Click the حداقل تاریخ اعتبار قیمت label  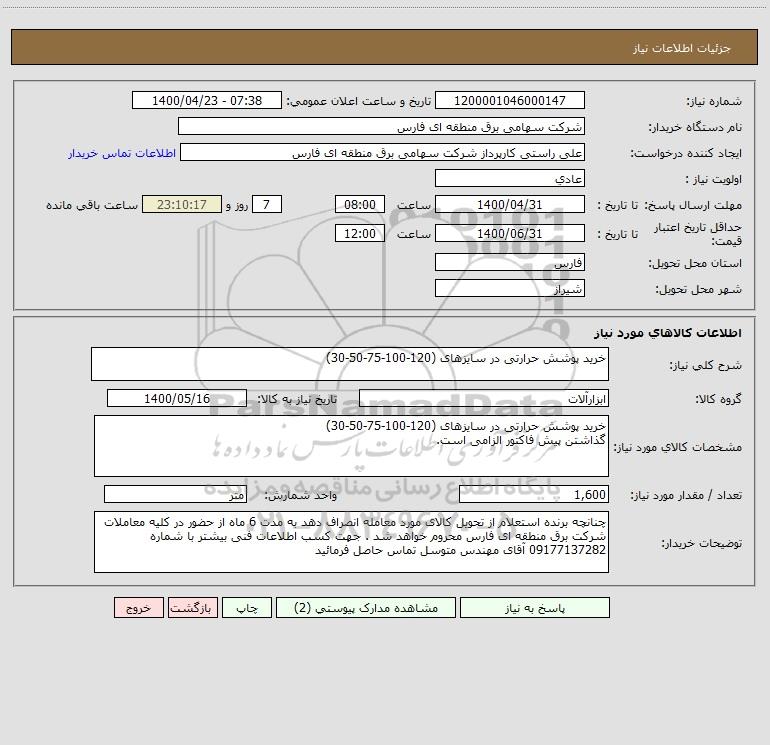point(698,234)
